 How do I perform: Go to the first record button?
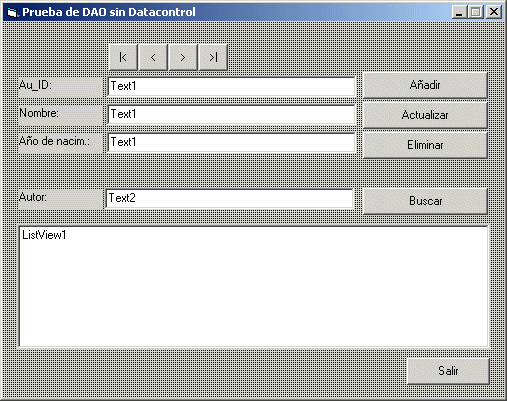click(123, 57)
